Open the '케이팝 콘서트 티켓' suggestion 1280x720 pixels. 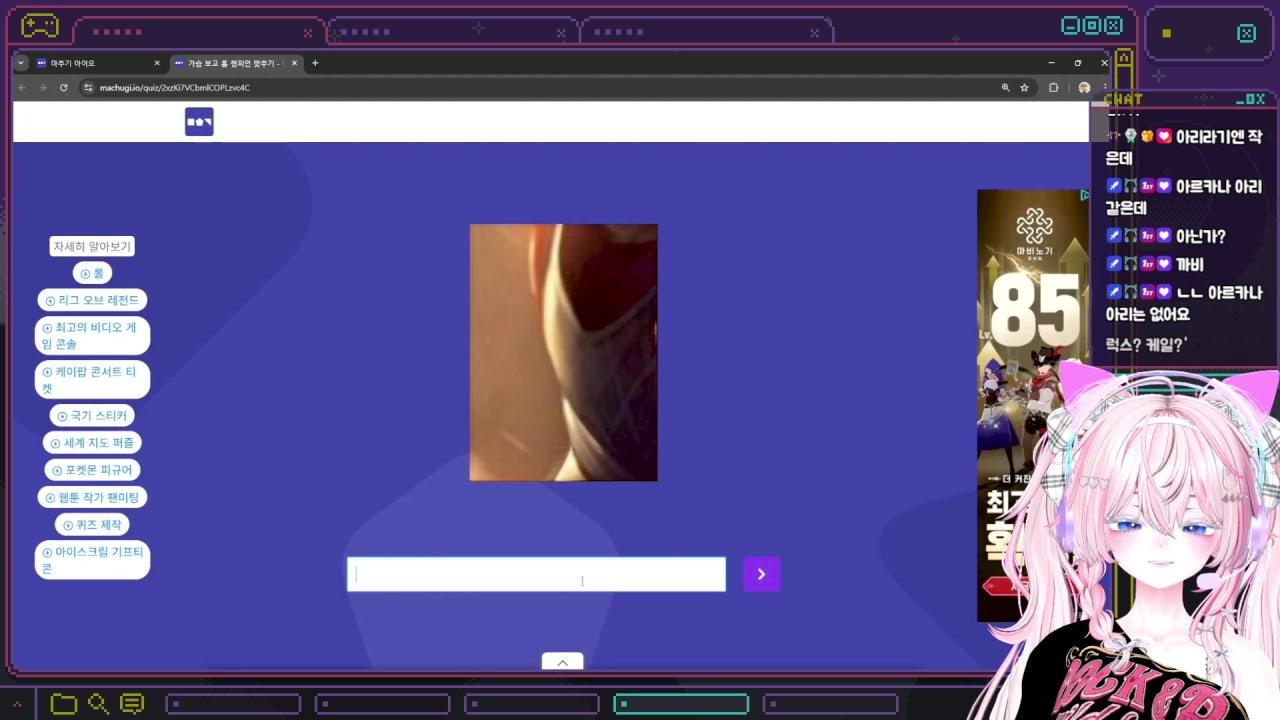tap(92, 380)
